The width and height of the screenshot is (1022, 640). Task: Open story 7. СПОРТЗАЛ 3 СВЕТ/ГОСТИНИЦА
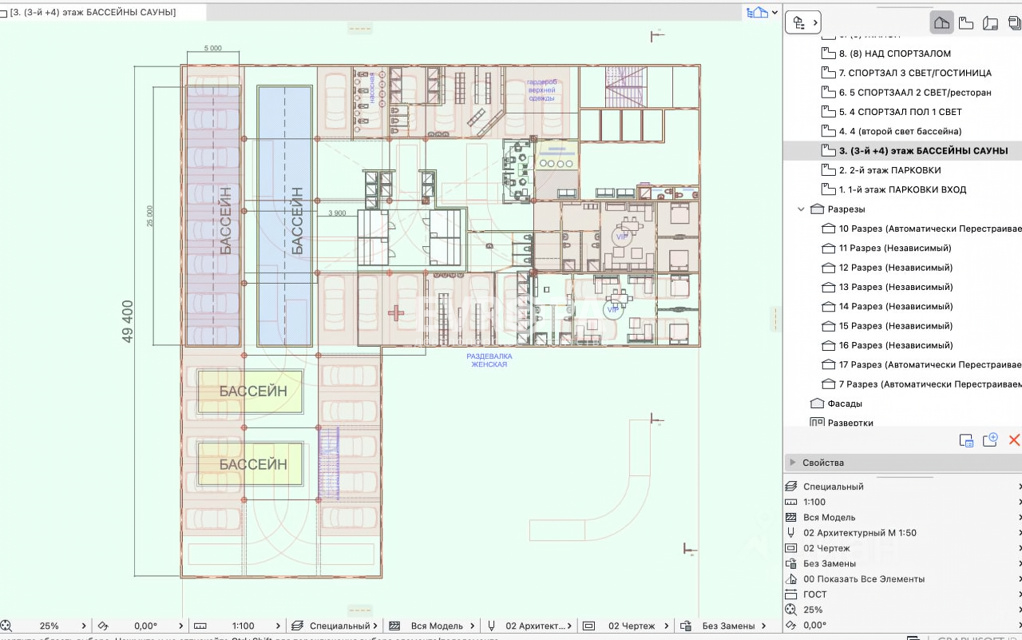pyautogui.click(x=914, y=73)
